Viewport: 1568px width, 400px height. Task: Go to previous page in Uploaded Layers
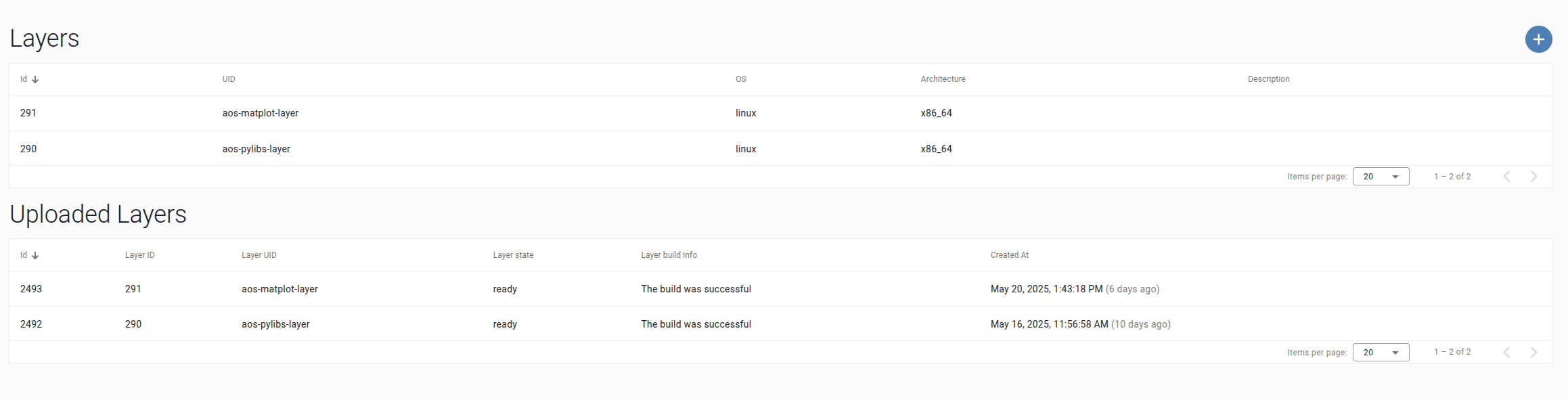(1506, 353)
